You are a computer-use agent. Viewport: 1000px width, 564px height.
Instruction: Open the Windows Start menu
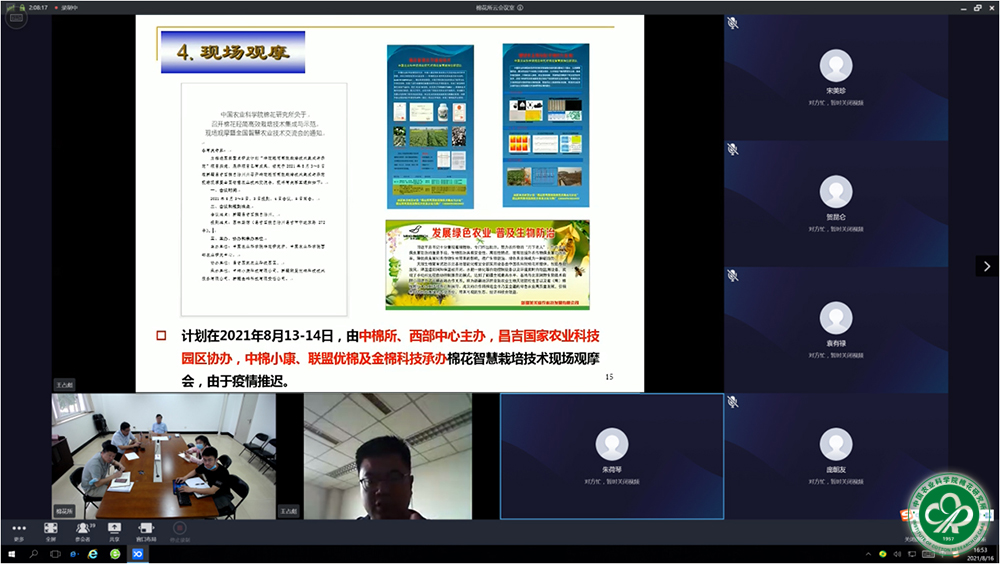(x=11, y=553)
